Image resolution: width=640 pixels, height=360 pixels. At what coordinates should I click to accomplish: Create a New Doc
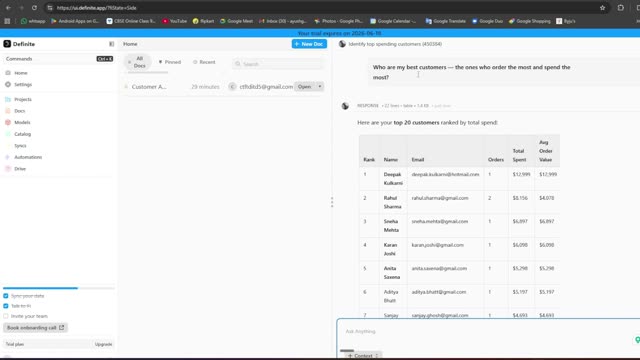[x=309, y=44]
